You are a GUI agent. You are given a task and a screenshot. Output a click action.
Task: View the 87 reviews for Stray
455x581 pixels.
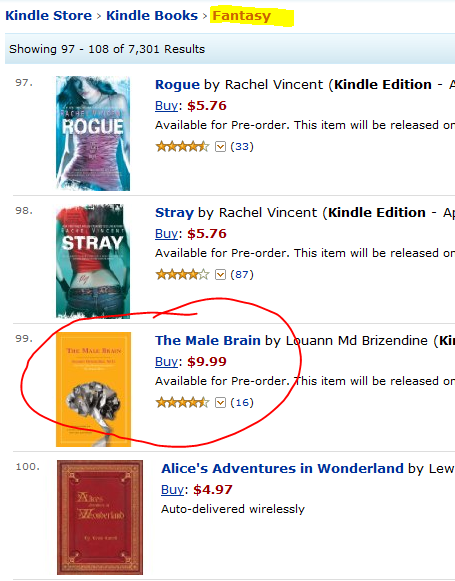point(242,275)
